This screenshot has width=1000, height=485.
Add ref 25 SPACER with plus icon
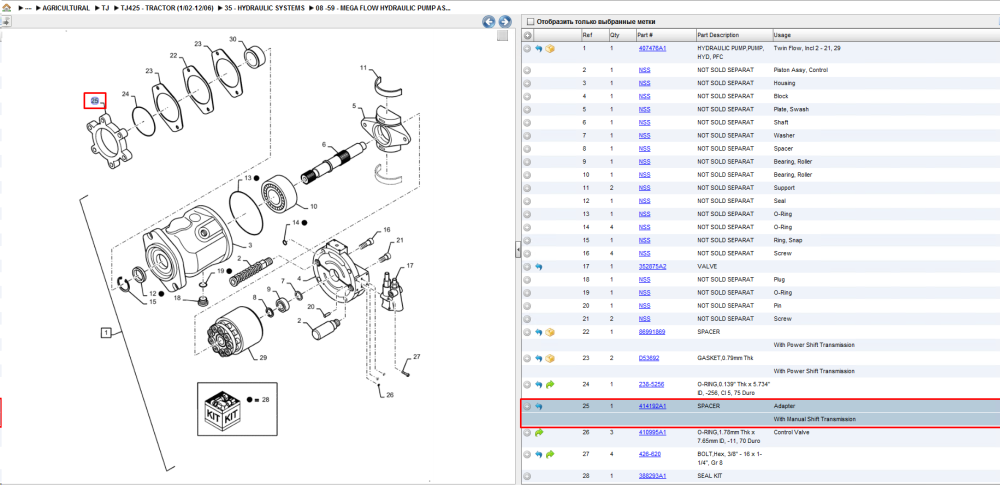527,406
